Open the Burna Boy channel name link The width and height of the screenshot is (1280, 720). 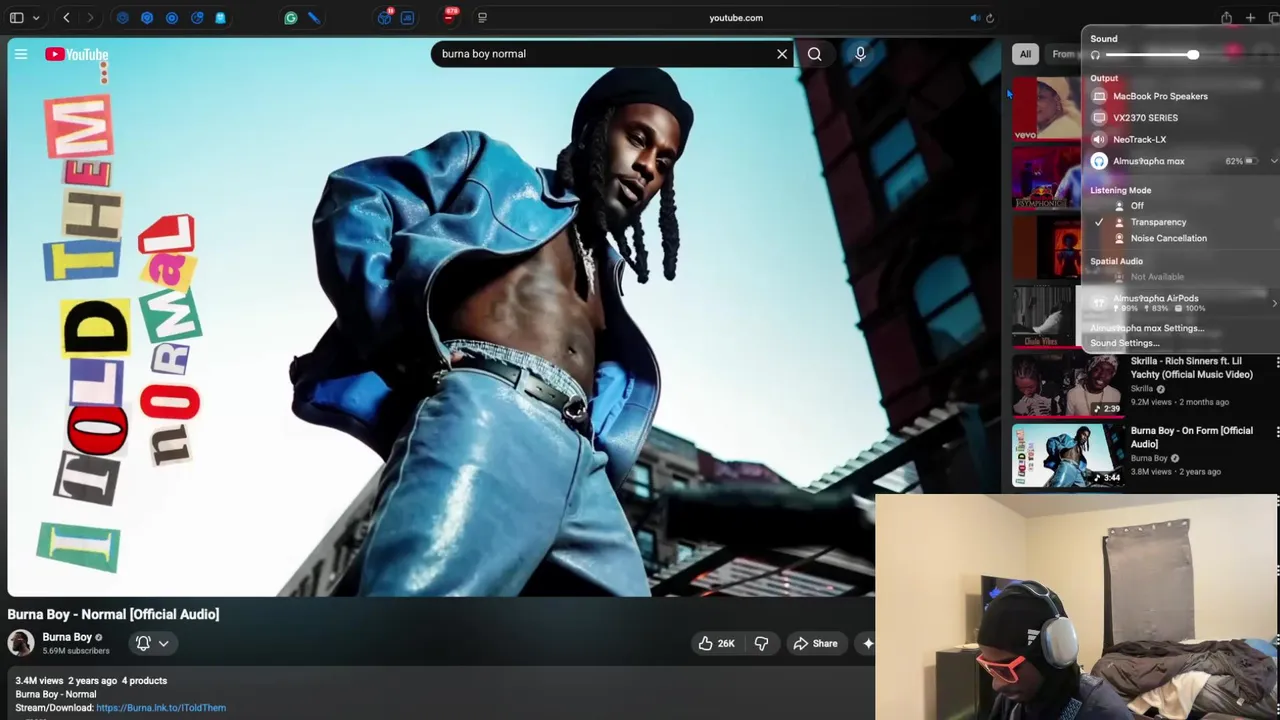point(67,637)
